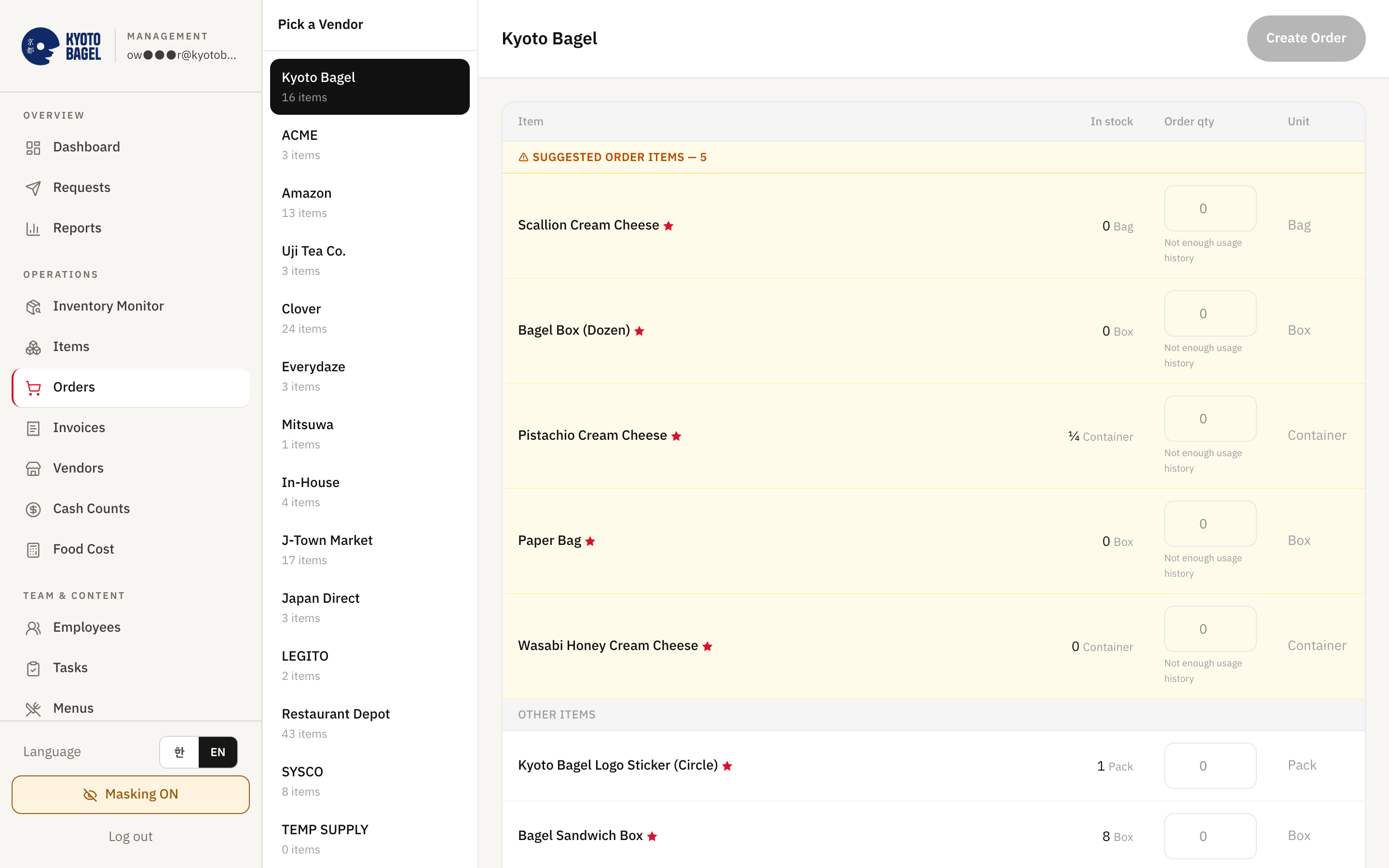Pick the Clover vendor with 24 items
The image size is (1389, 868).
[x=369, y=319]
